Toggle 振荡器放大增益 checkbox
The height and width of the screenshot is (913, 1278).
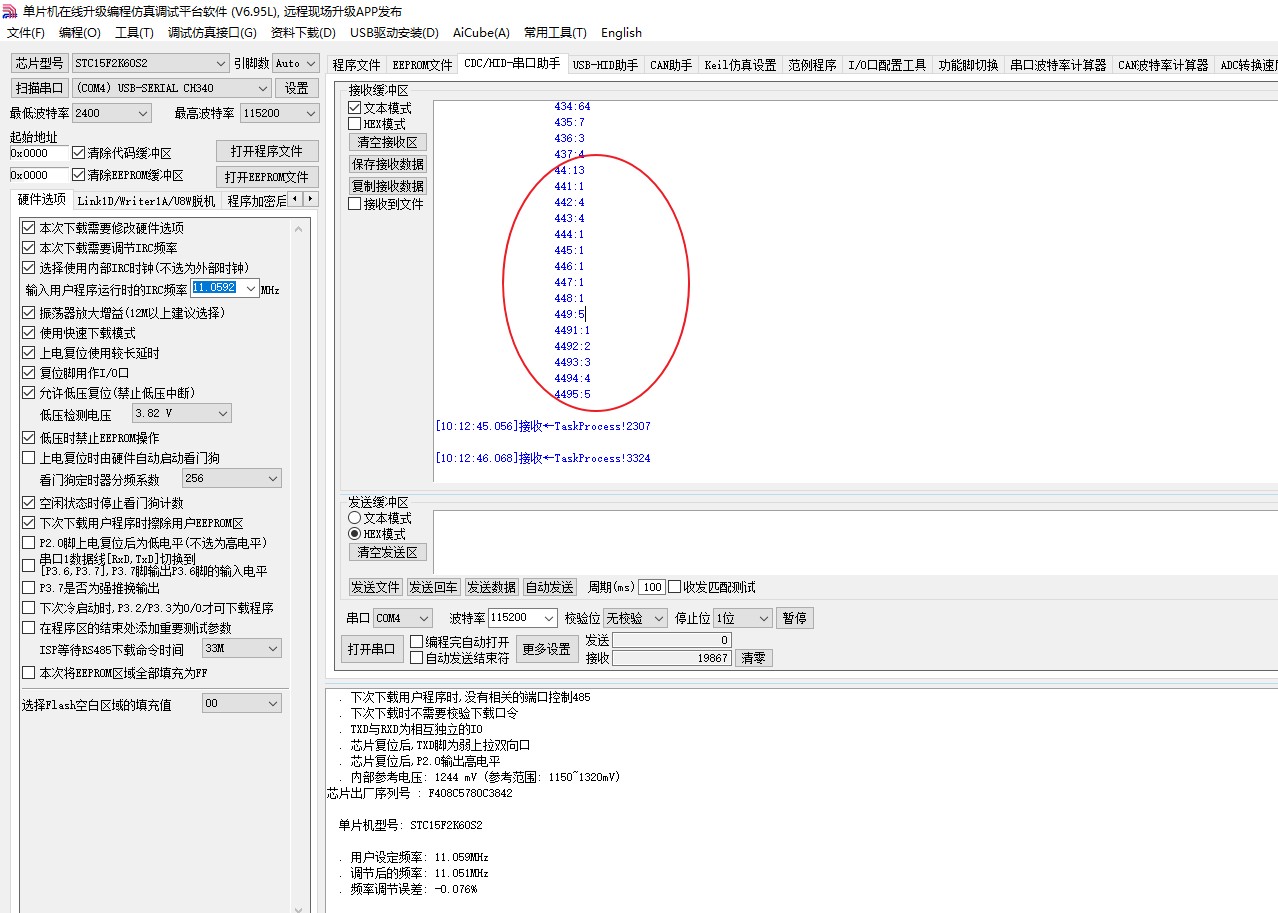(x=28, y=313)
